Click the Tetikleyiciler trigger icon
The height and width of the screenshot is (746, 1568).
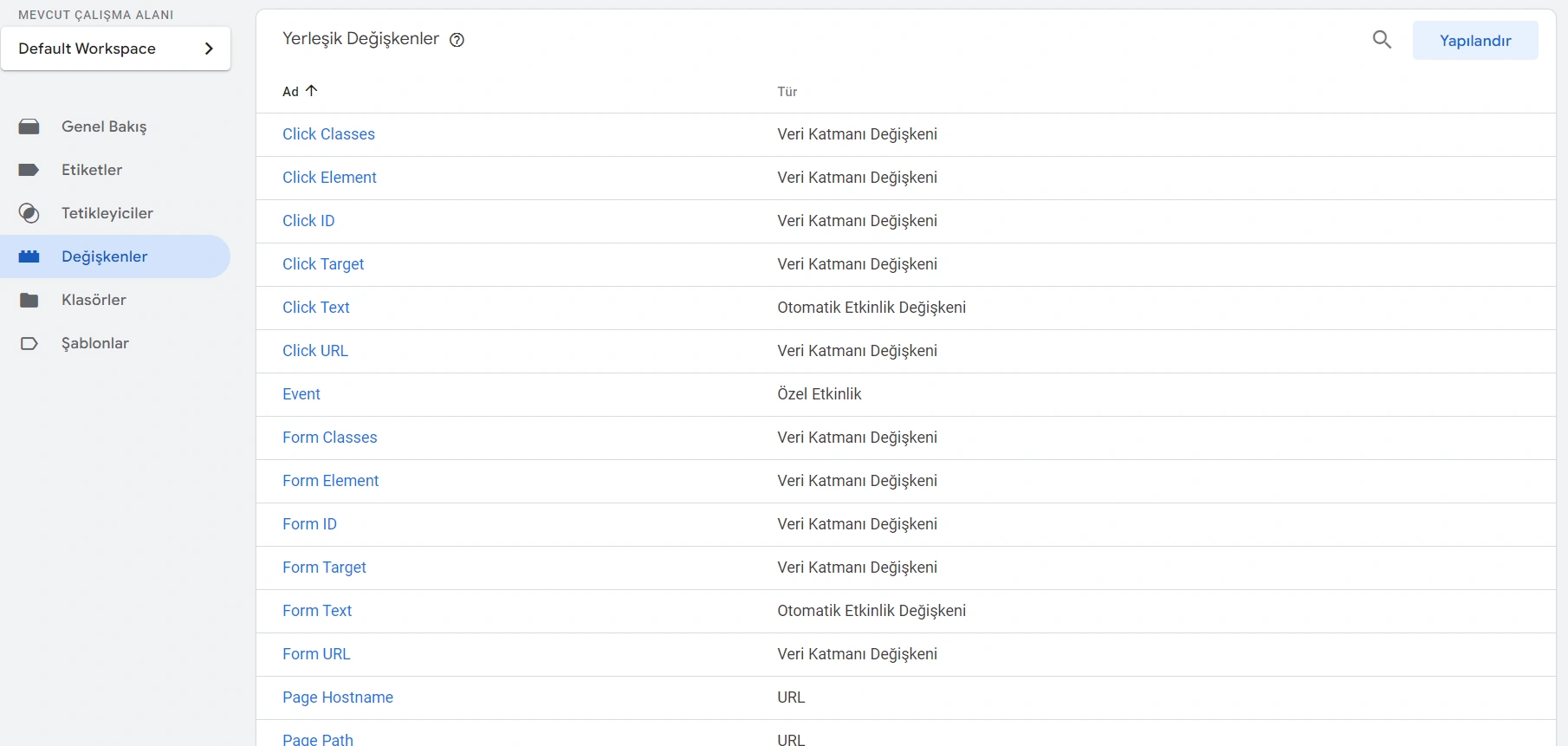(29, 213)
